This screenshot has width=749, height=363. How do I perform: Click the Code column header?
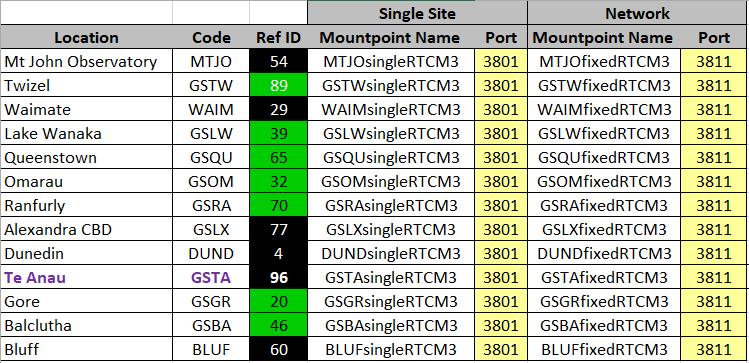[x=211, y=37]
